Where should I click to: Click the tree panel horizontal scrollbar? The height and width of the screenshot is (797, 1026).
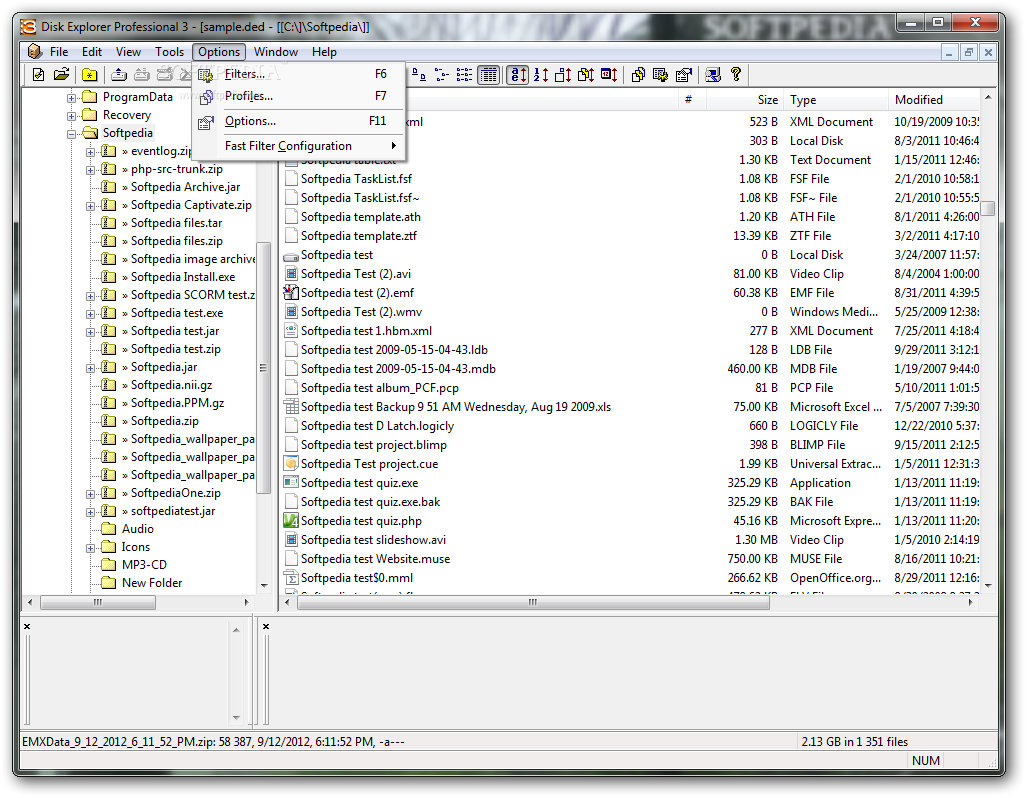click(98, 602)
